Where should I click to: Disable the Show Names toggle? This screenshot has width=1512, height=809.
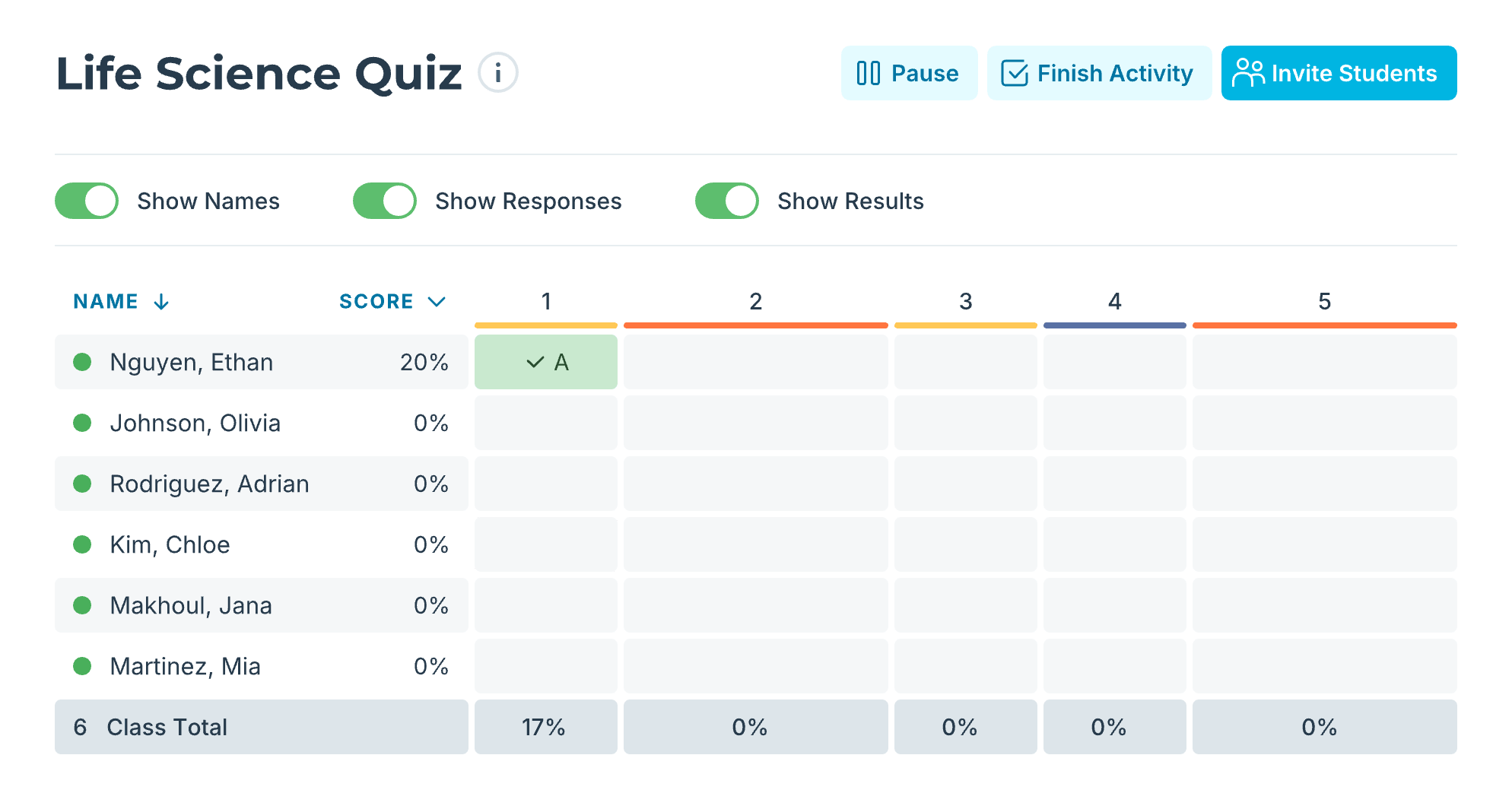[86, 201]
